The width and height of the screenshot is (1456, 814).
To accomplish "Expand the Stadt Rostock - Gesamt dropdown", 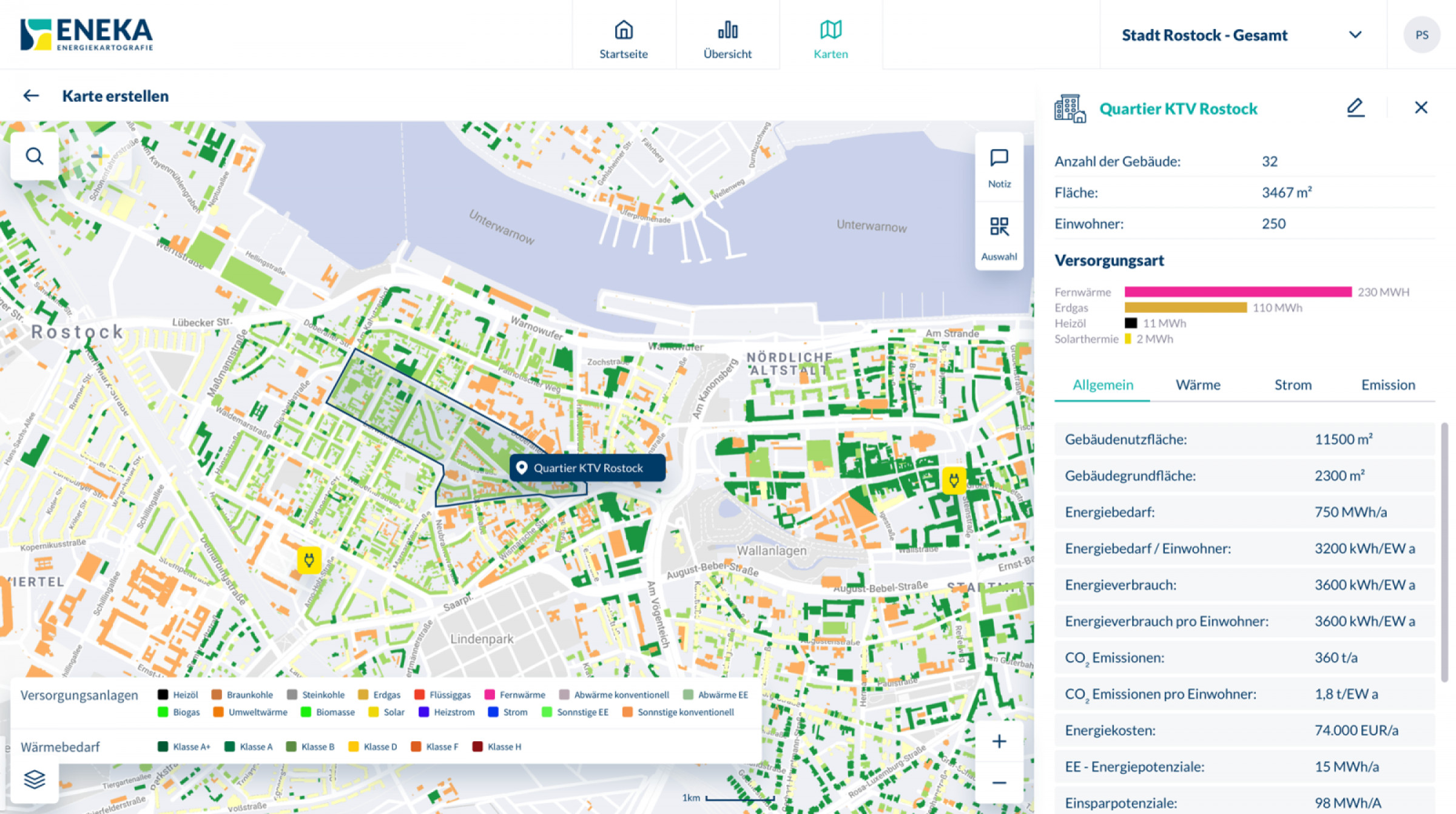I will (1355, 35).
